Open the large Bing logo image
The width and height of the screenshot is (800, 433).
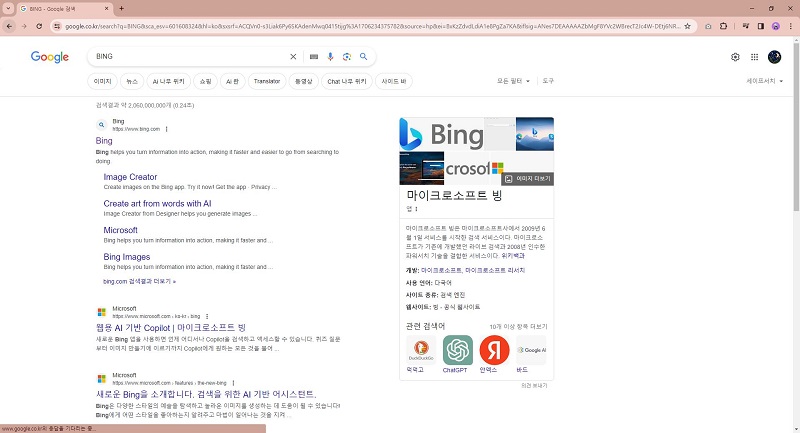[441, 134]
